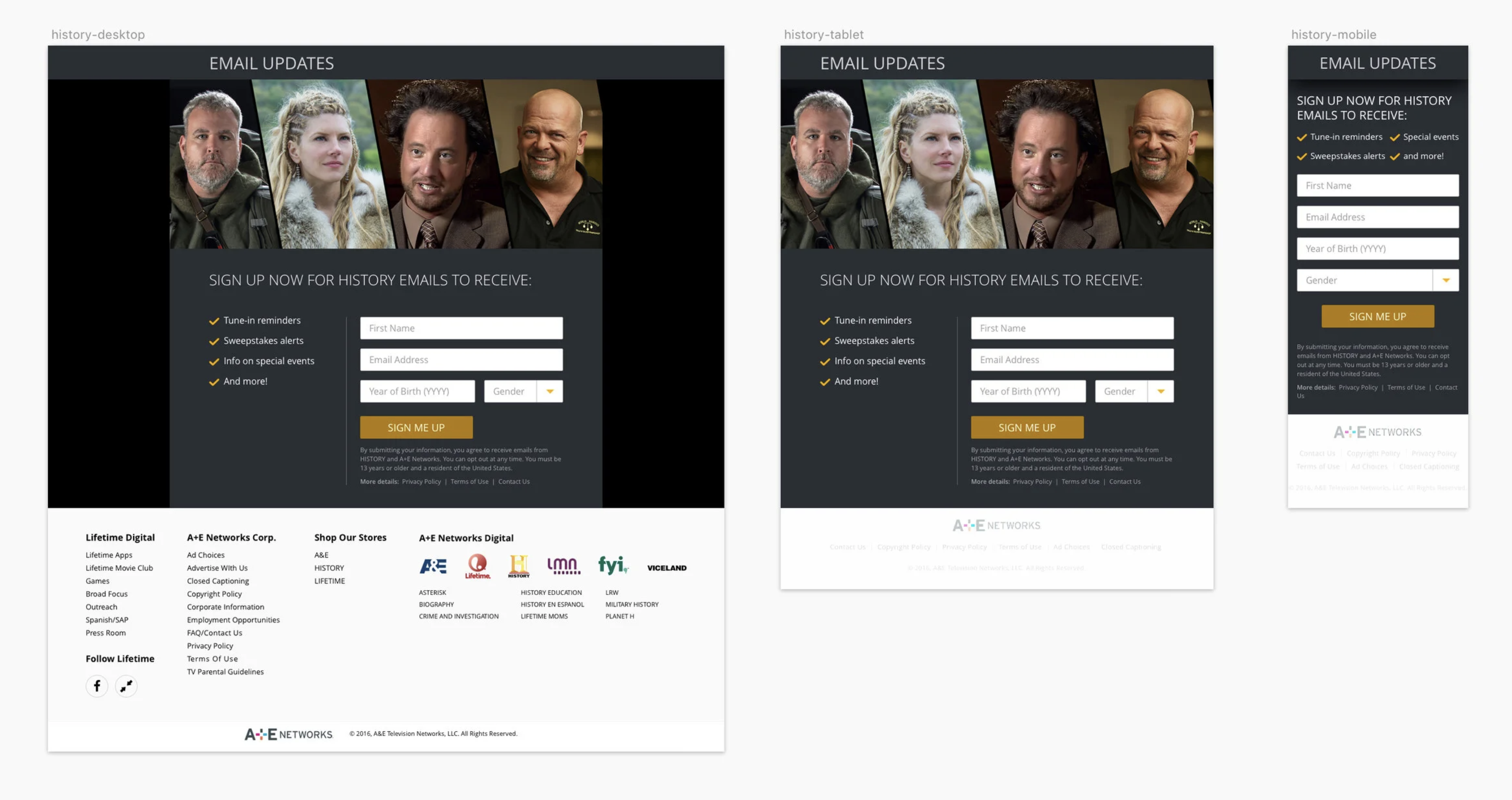The image size is (1512, 800).
Task: Open Broad Focus footer link
Action: tap(107, 594)
